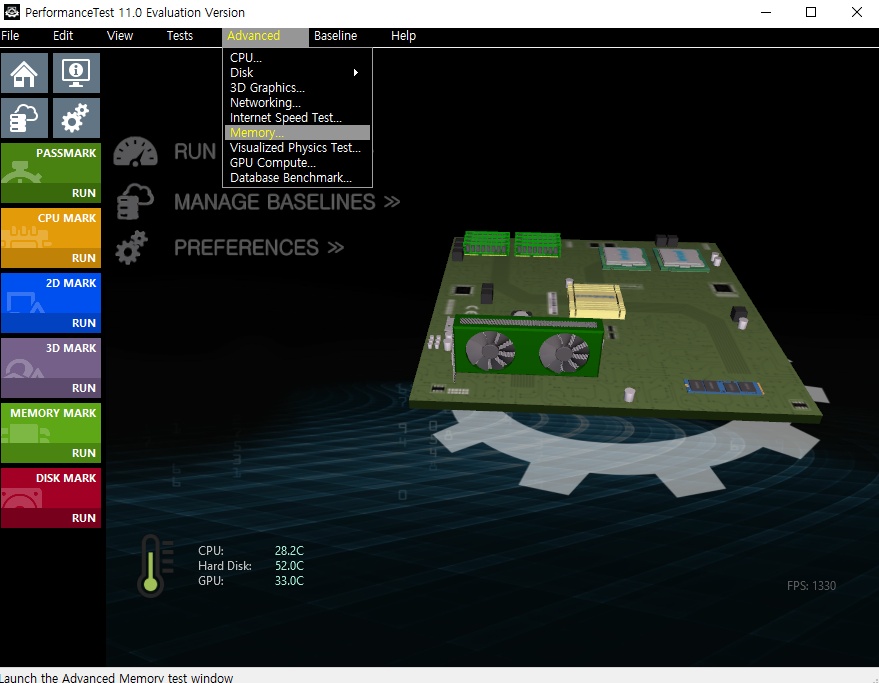Choose Internet Speed Test... menu entry

pos(297,118)
